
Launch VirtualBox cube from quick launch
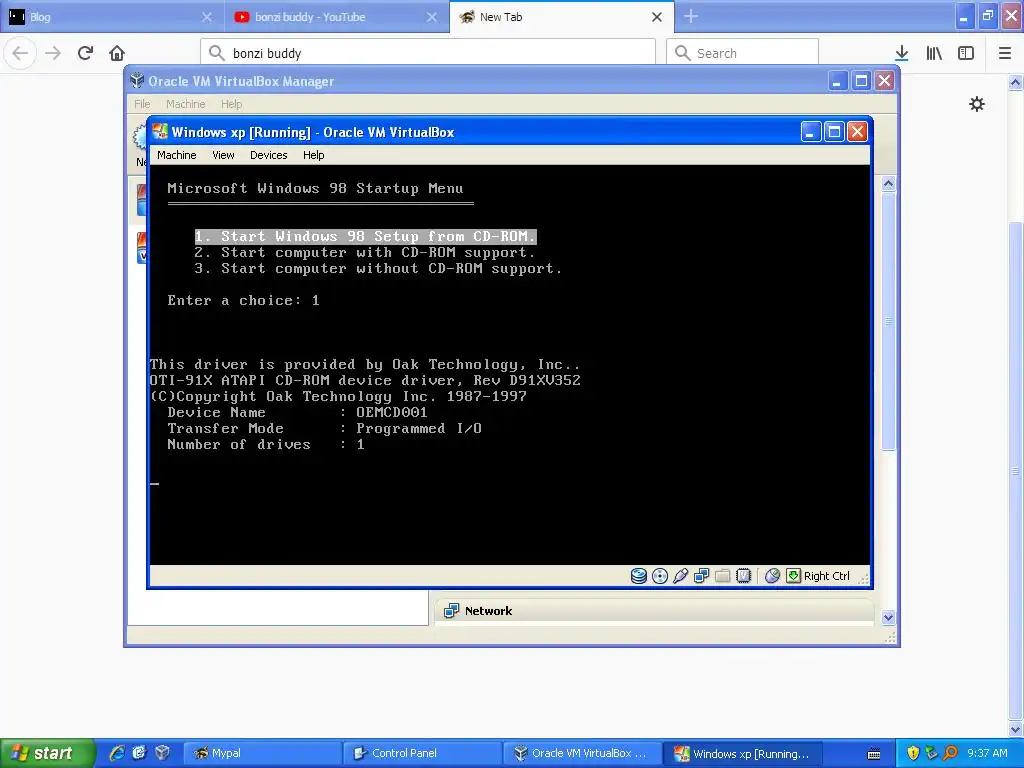(x=162, y=753)
